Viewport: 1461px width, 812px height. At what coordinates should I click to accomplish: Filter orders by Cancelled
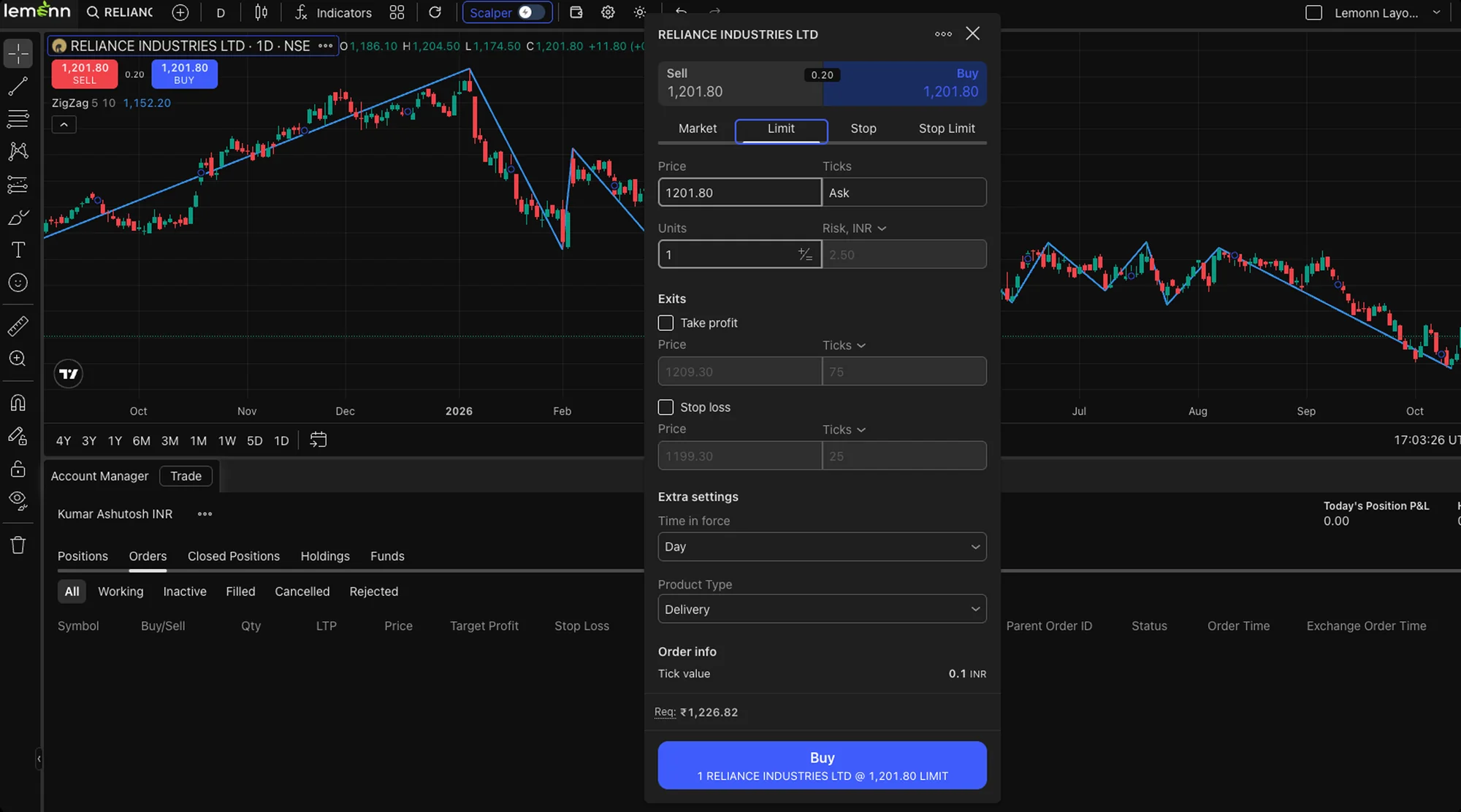pos(302,591)
